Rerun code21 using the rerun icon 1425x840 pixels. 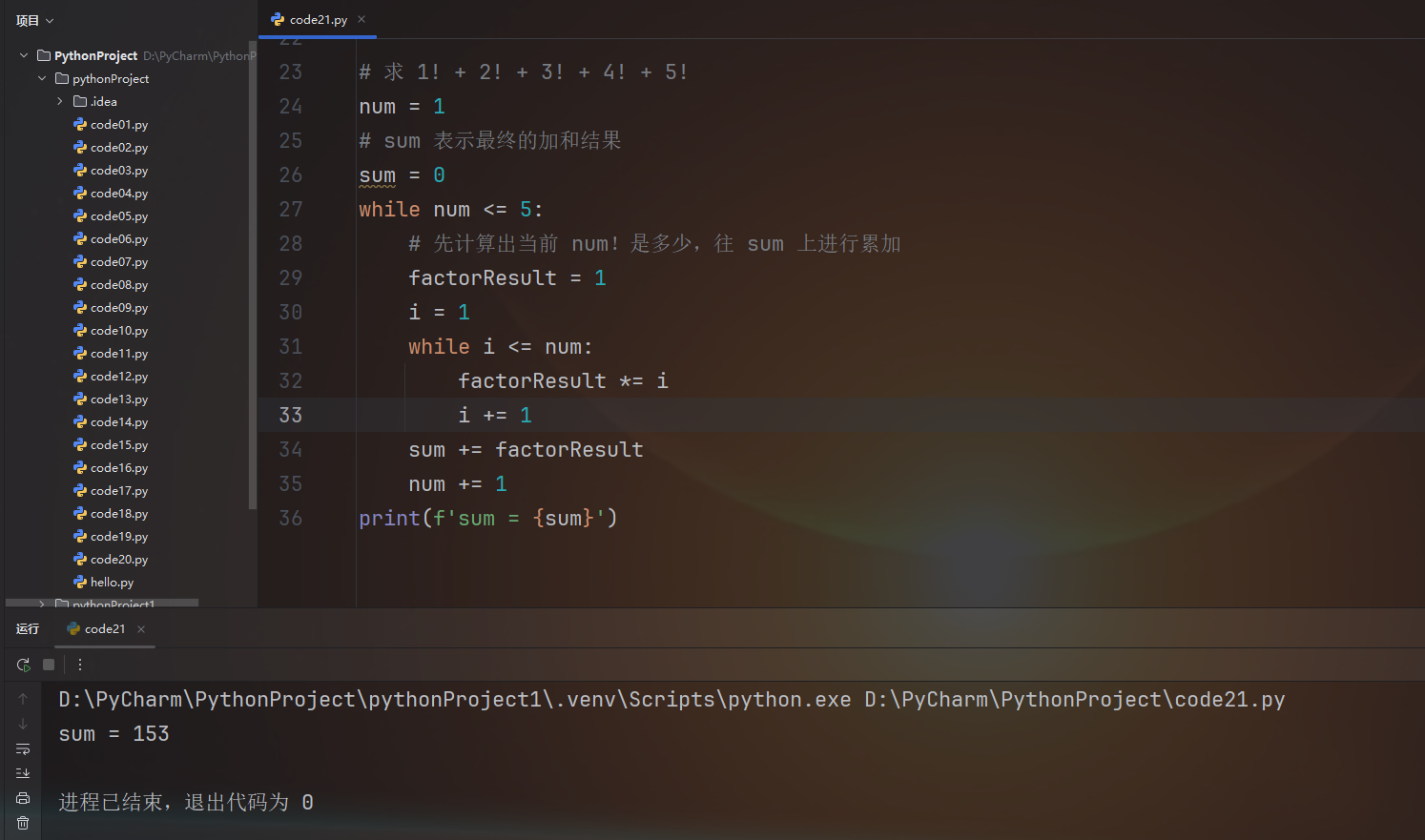tap(24, 665)
